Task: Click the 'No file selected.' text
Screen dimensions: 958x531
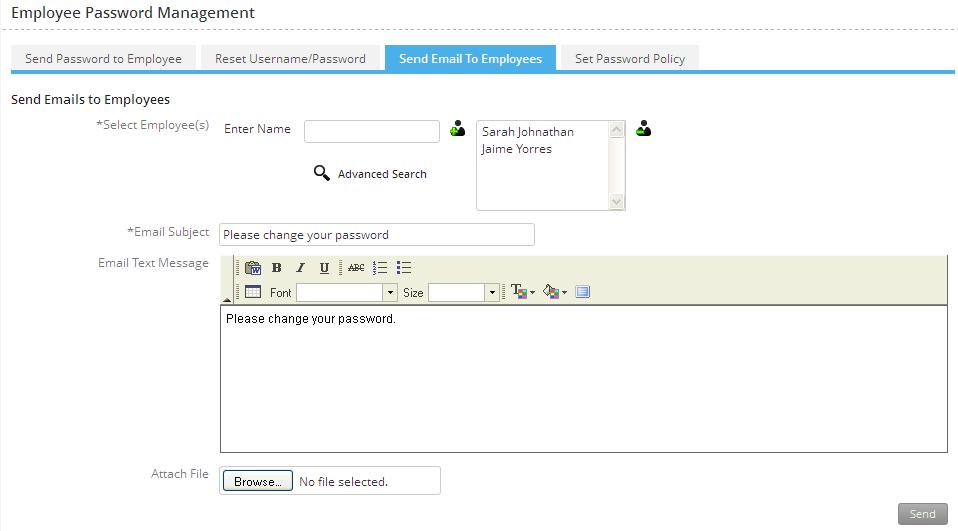Action: click(x=343, y=482)
